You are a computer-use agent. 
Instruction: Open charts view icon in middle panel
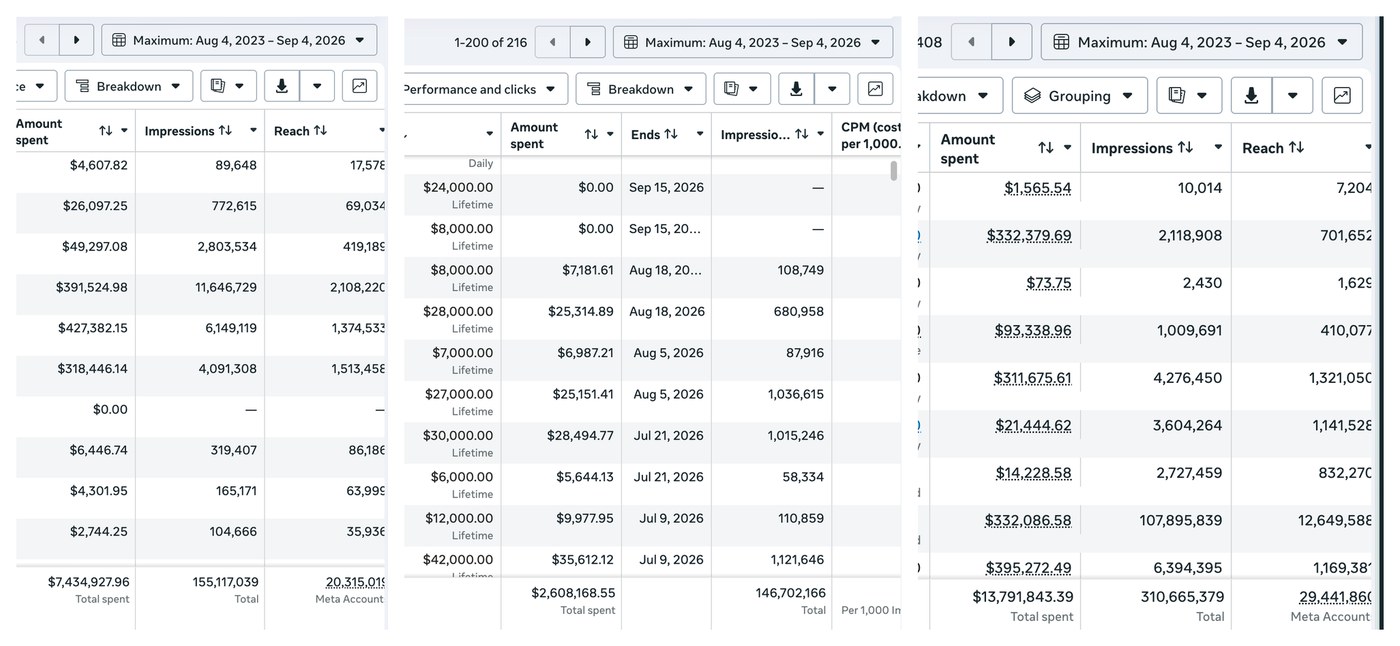tap(875, 89)
